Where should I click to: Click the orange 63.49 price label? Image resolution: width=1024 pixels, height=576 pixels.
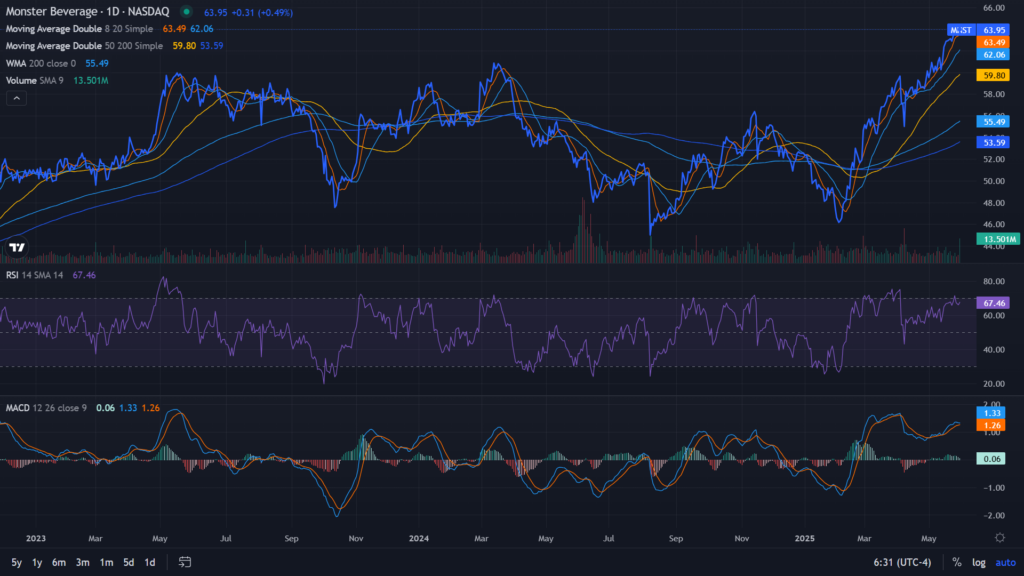tap(994, 42)
